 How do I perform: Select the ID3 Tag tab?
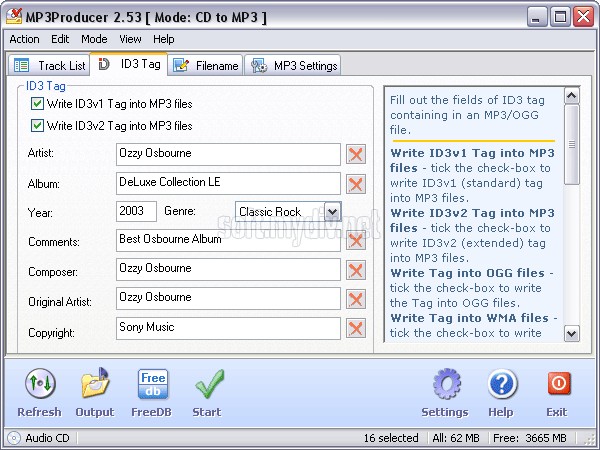click(x=129, y=64)
